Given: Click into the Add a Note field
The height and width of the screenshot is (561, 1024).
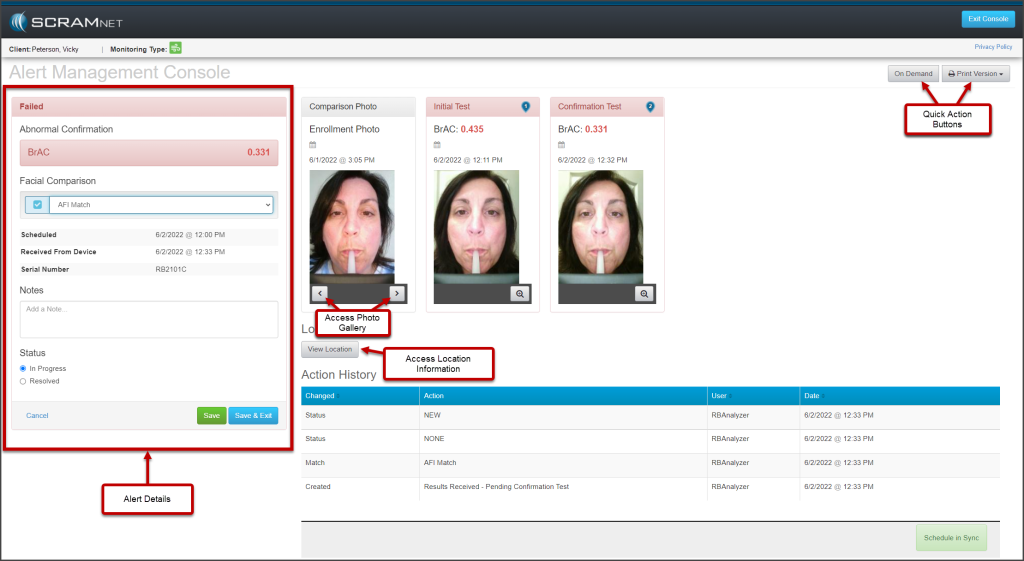Looking at the screenshot, I should (x=148, y=319).
